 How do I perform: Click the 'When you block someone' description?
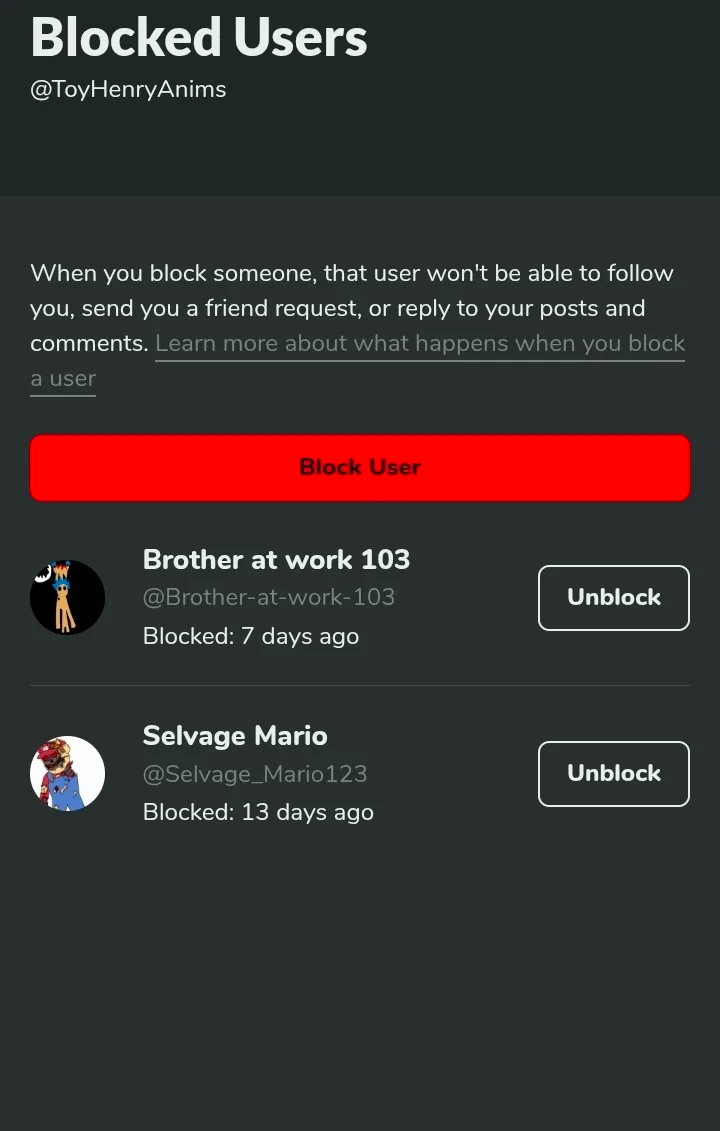(x=351, y=273)
